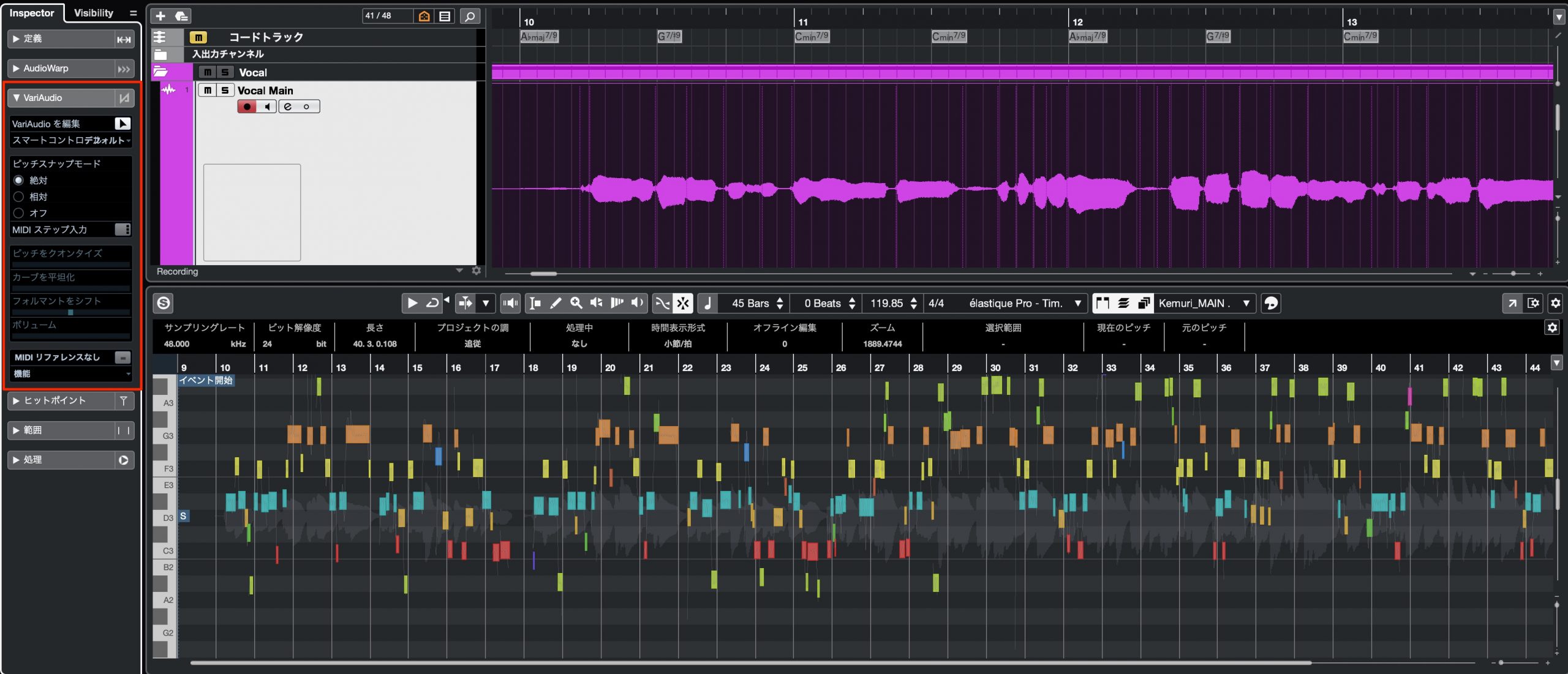Open sample editor in a separate window
The height and width of the screenshot is (674, 1568).
click(x=1512, y=303)
